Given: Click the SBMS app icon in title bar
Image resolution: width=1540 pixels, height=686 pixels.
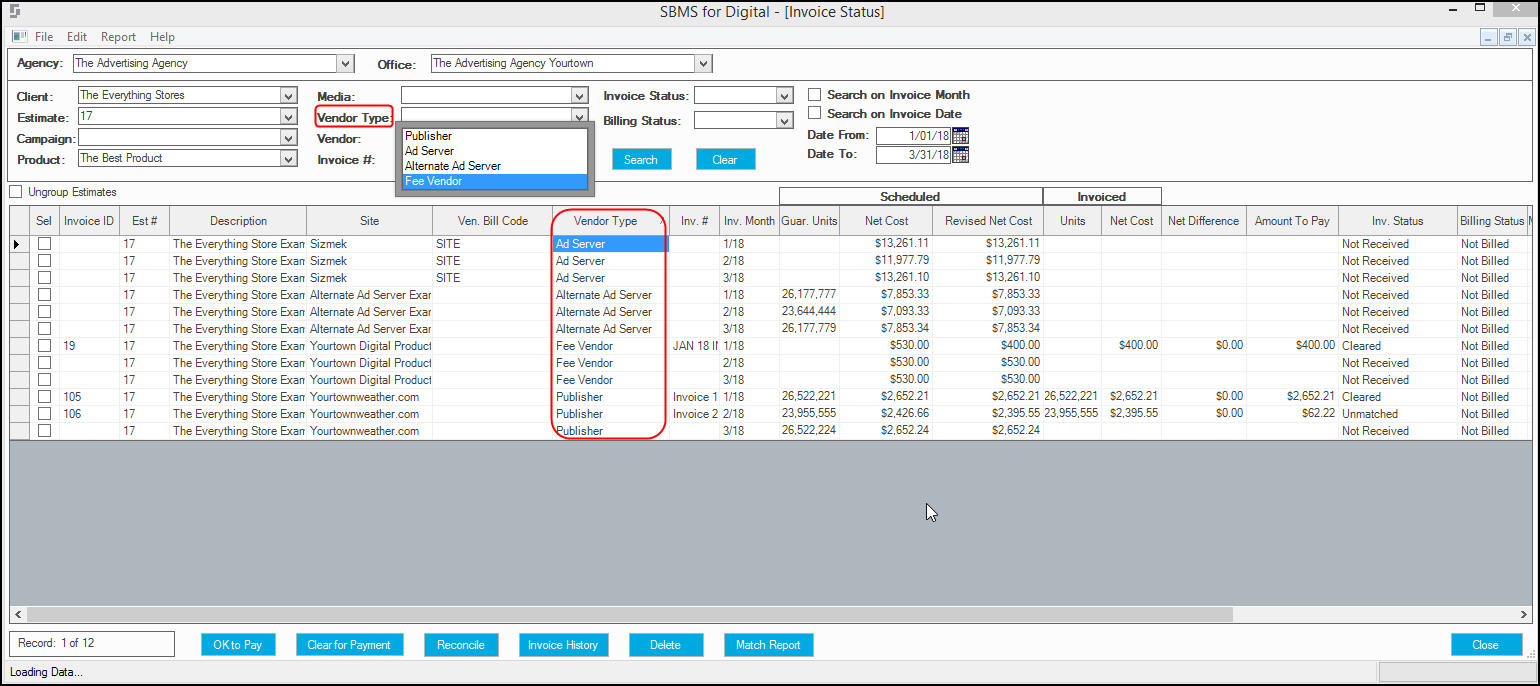Looking at the screenshot, I should pos(15,12).
